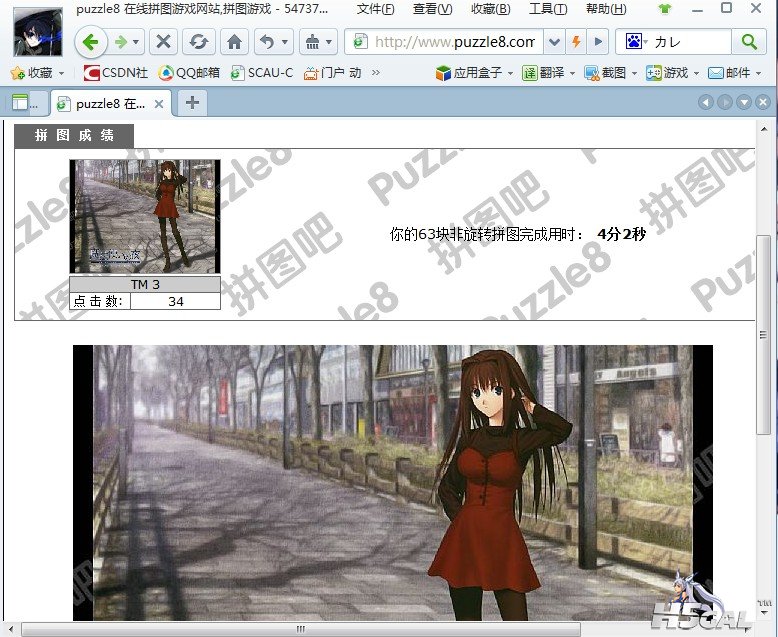Toggle the sidebar panel tab icon
778x637 pixels.
pyautogui.click(x=20, y=103)
